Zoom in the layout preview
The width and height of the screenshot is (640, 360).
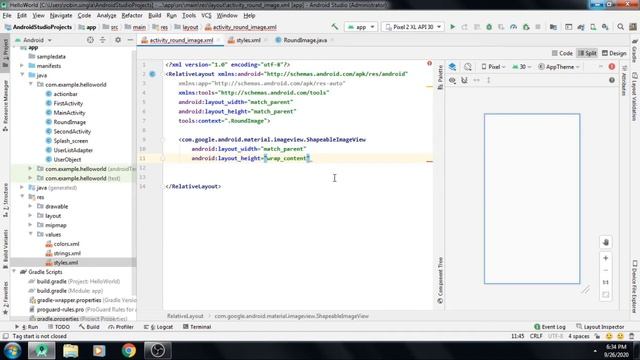[606, 258]
